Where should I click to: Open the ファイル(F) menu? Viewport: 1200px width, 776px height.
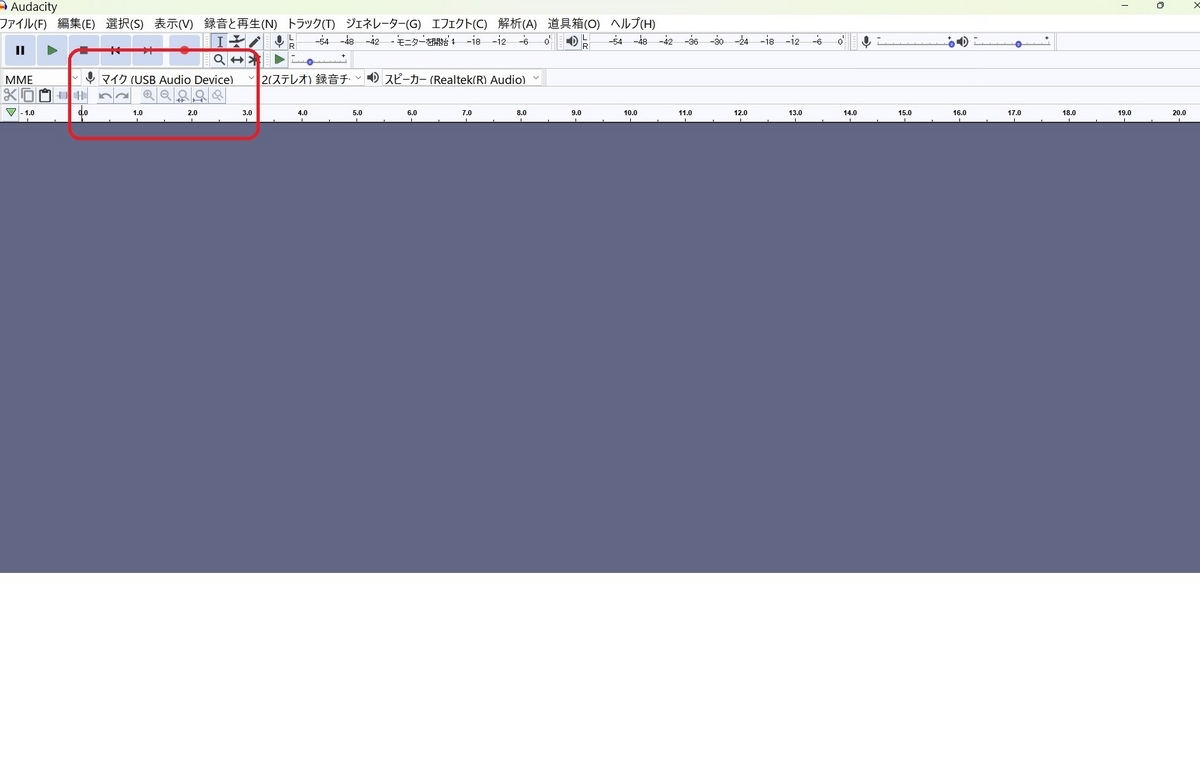click(23, 24)
